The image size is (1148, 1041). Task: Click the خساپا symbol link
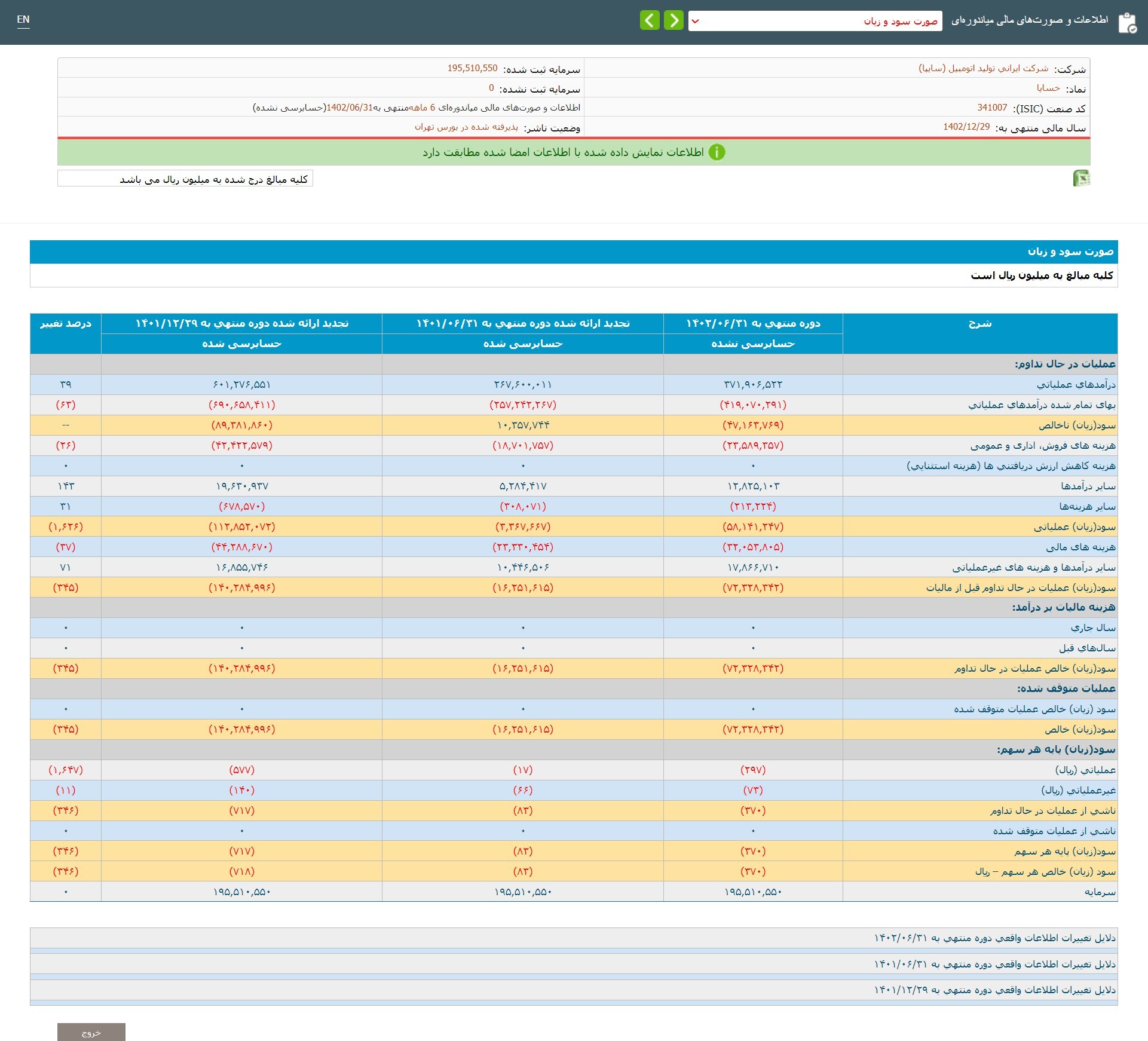pos(1048,88)
